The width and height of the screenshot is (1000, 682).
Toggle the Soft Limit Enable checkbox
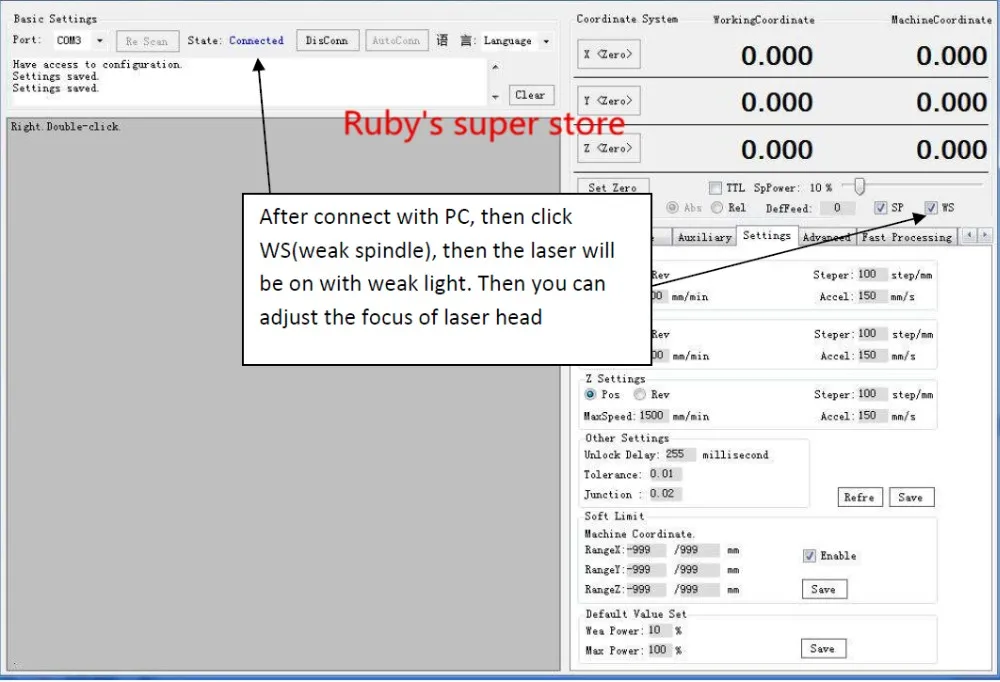pos(809,556)
